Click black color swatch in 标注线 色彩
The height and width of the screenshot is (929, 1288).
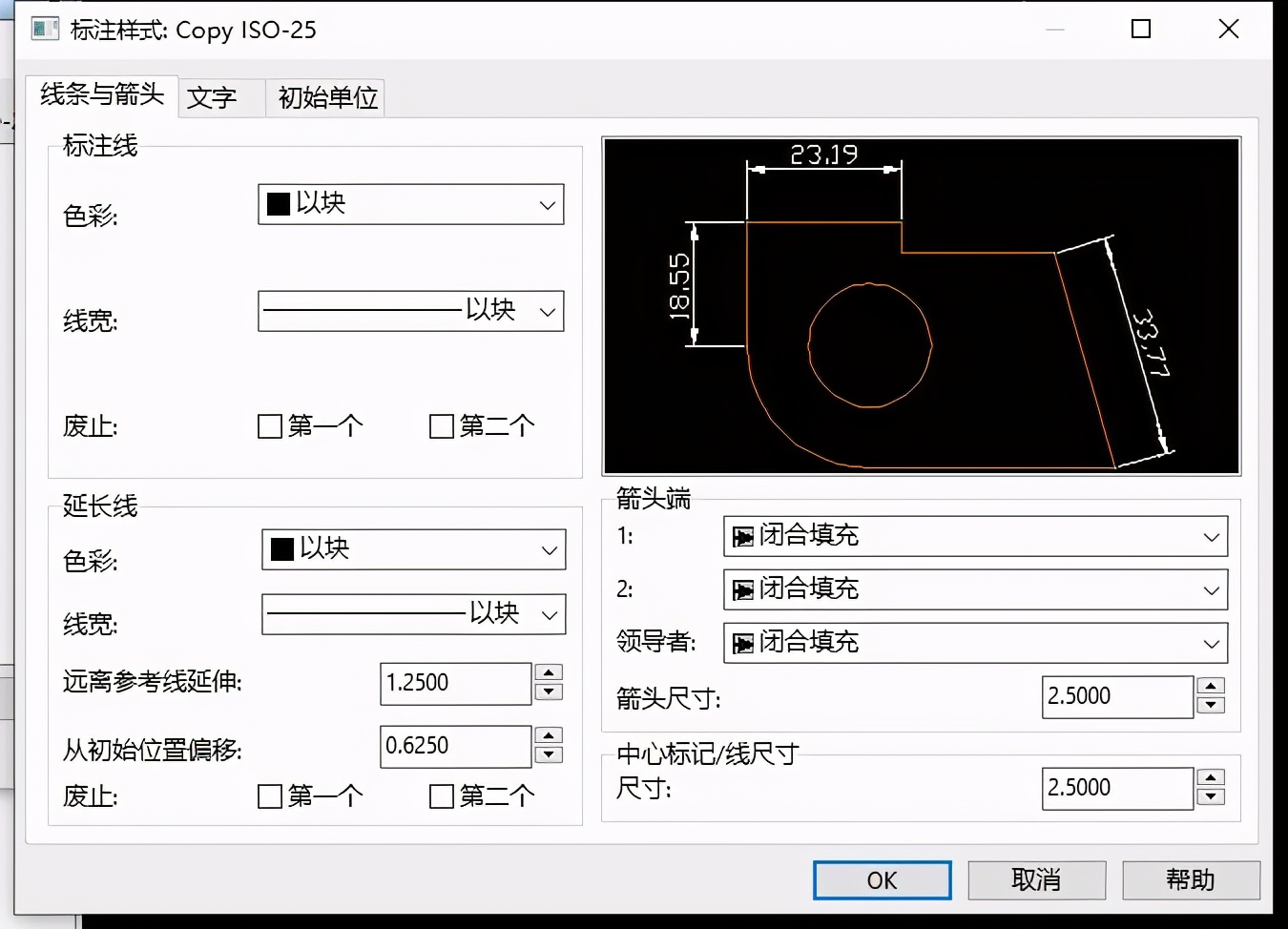(279, 204)
